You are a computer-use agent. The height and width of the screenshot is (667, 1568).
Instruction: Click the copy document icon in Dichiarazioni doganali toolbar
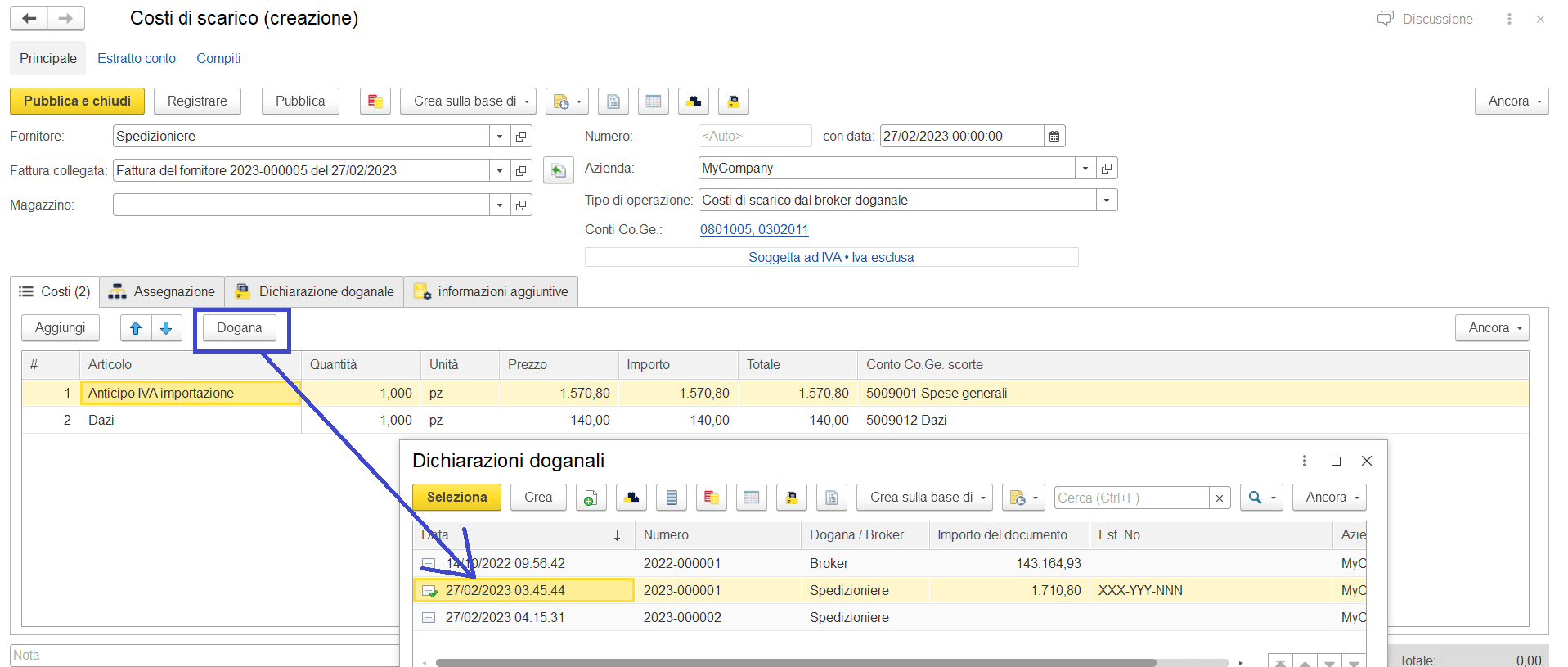[591, 498]
